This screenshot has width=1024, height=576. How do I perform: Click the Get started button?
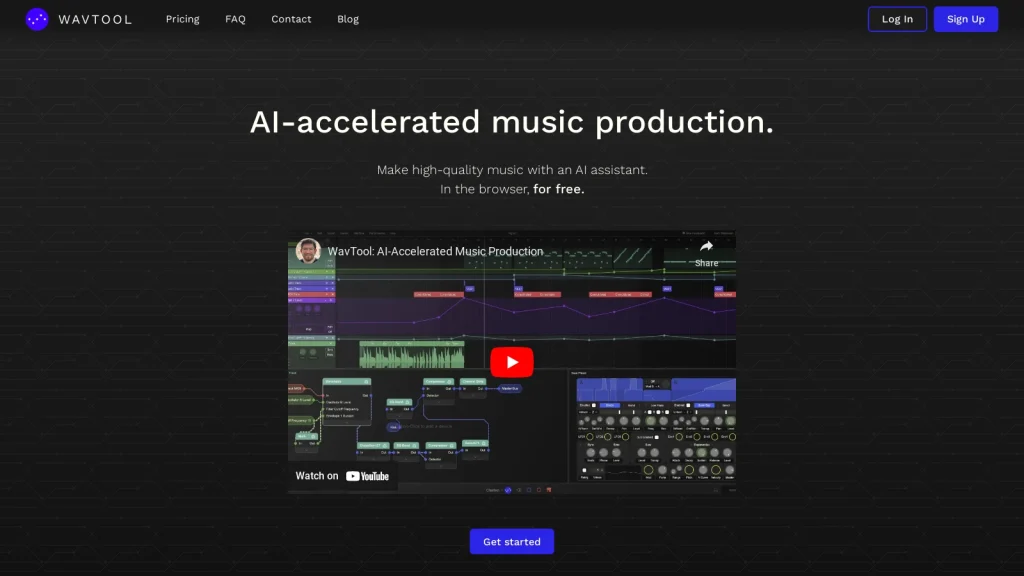click(512, 541)
